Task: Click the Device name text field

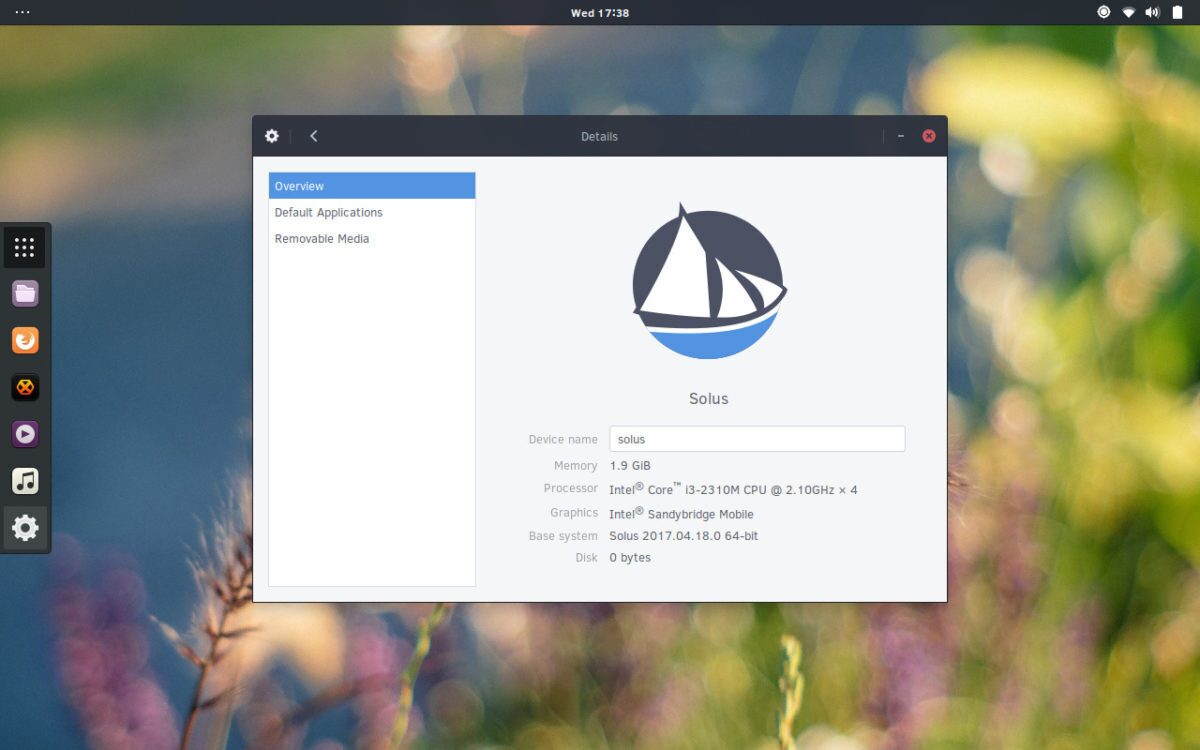Action: (756, 439)
